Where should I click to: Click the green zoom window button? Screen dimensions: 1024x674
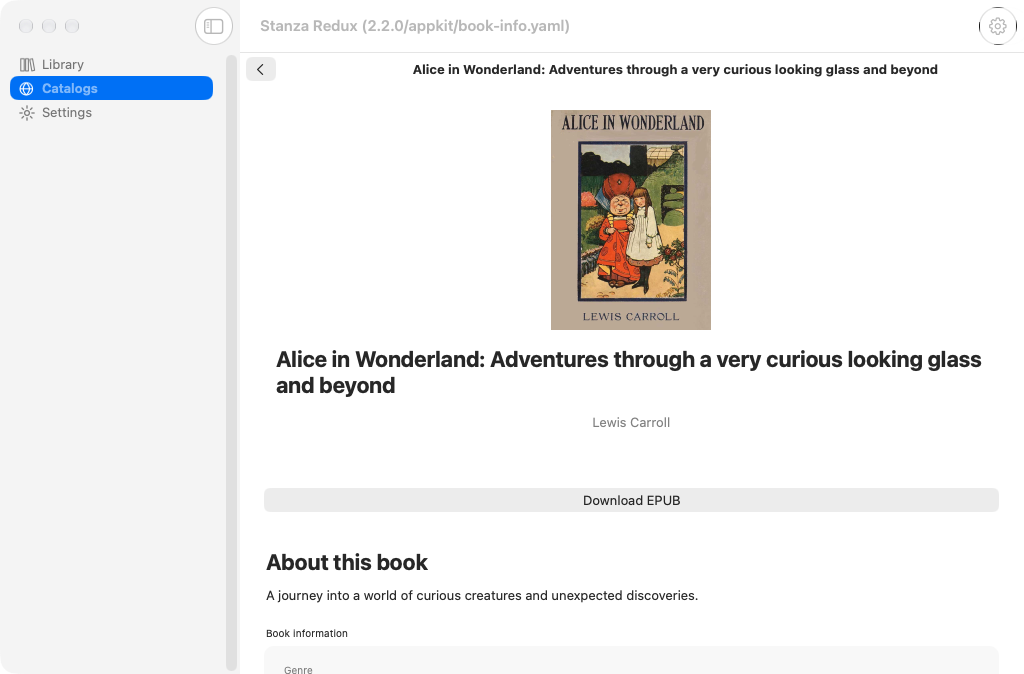click(72, 26)
